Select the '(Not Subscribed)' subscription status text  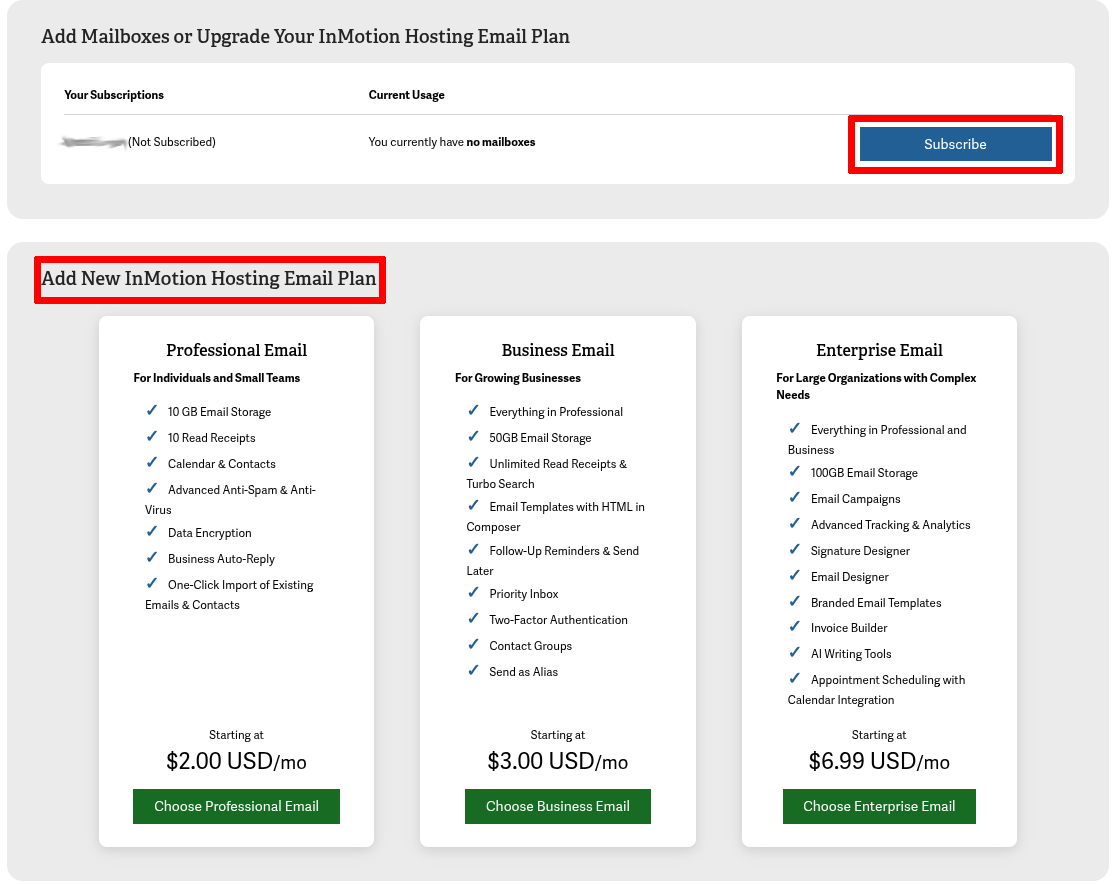click(172, 142)
